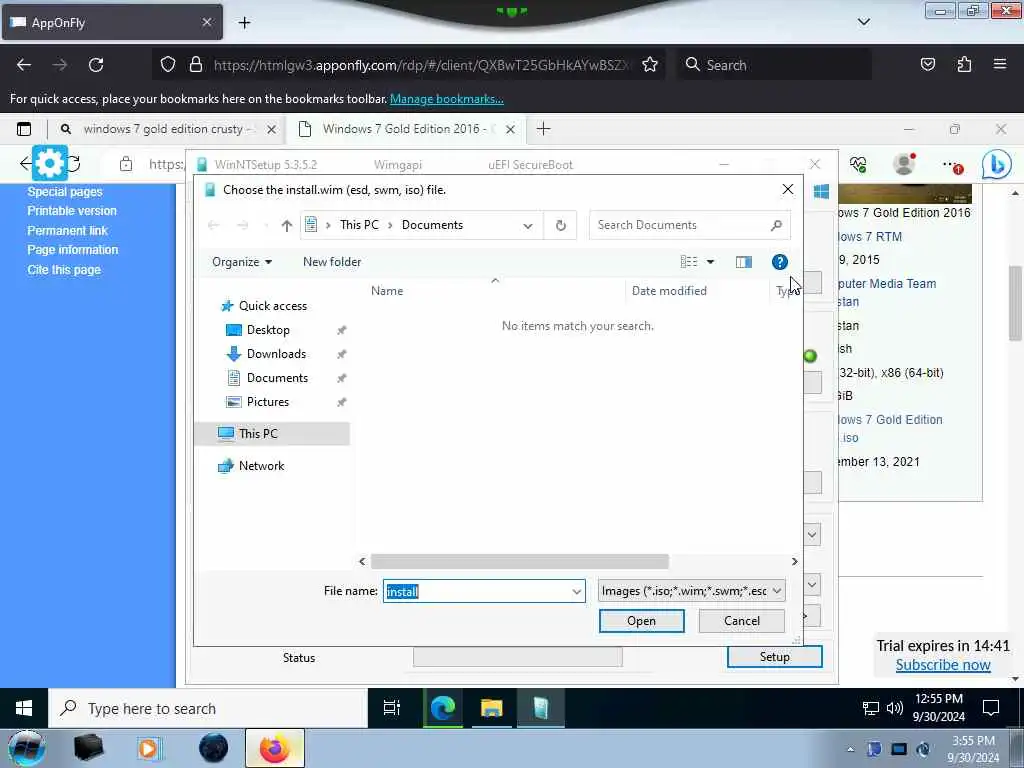The image size is (1024, 768).
Task: Open the view options dropdown arrow
Action: tap(711, 262)
